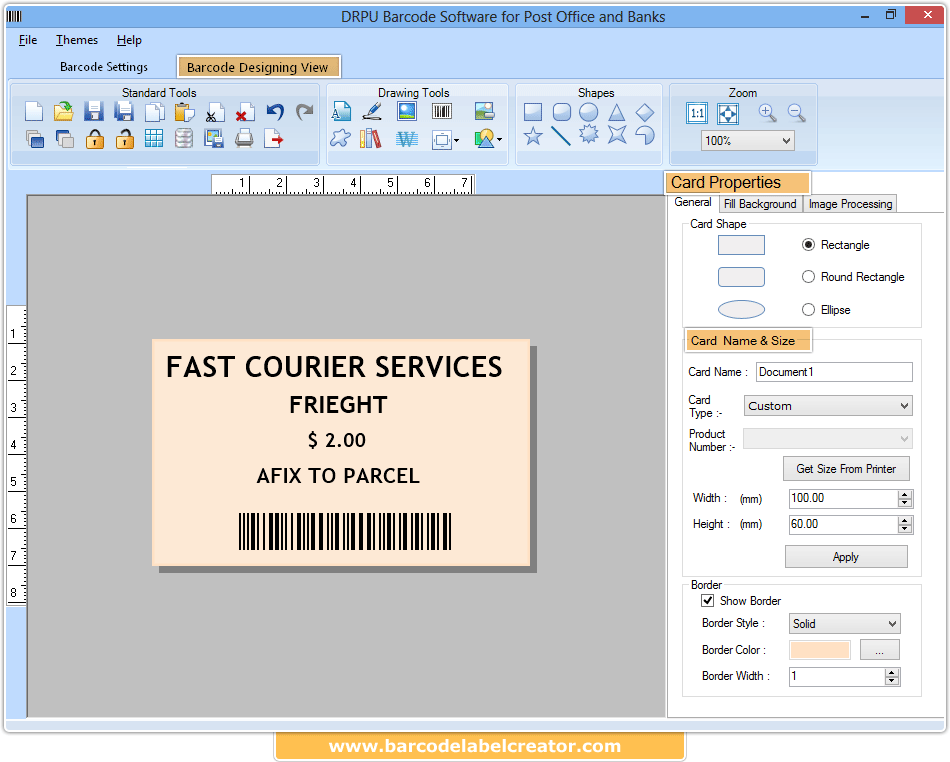Viewport: 950px width, 762px height.
Task: Paste from the clipboard icon
Action: 184,112
